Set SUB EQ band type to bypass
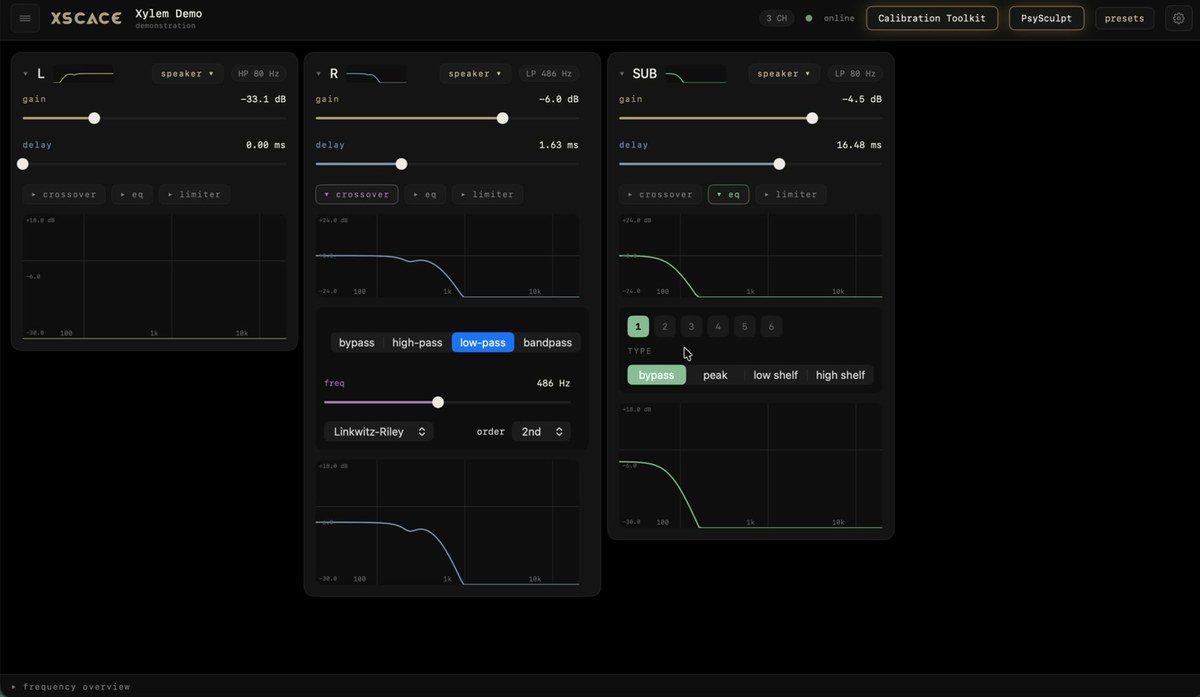 pos(657,375)
